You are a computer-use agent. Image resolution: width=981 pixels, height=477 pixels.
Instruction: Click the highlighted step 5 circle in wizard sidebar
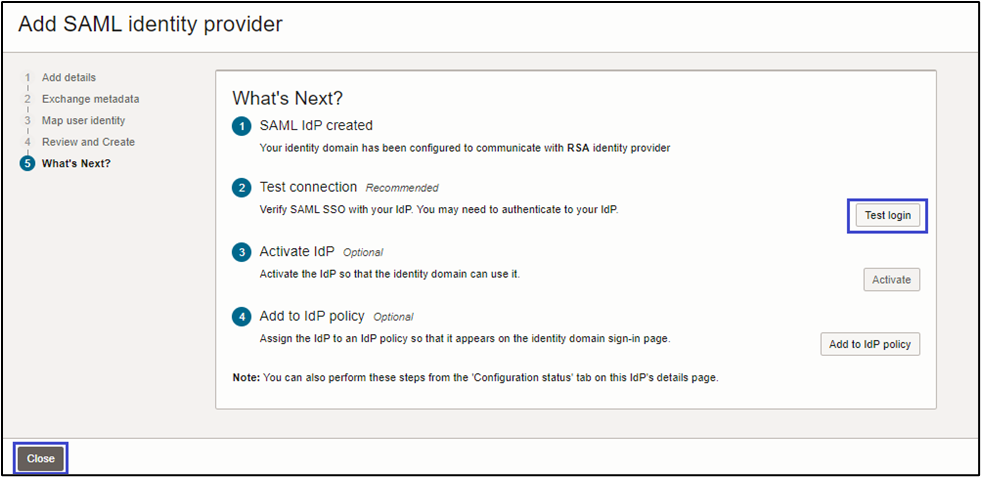(x=28, y=163)
